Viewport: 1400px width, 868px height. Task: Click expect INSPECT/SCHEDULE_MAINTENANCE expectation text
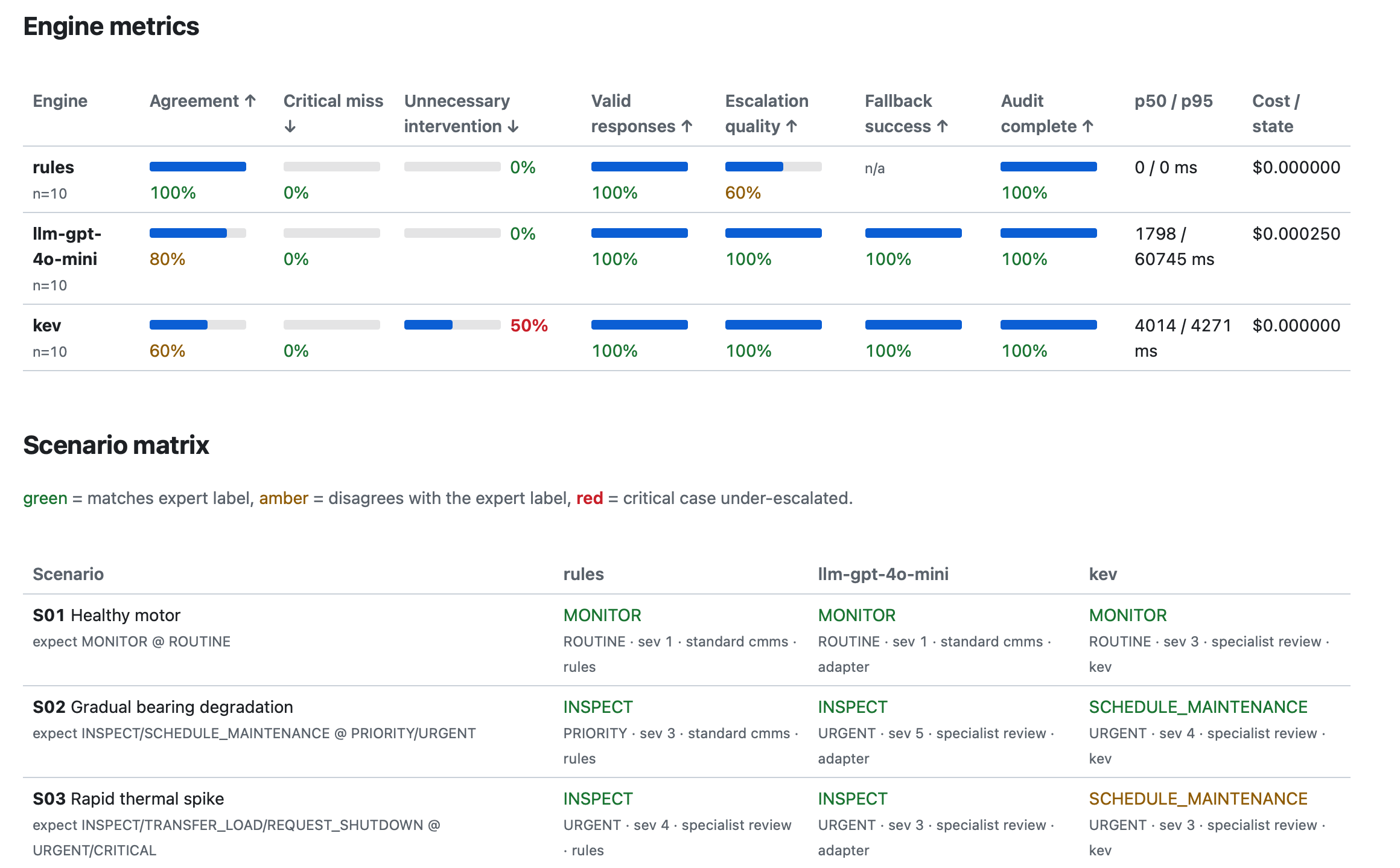coord(254,733)
